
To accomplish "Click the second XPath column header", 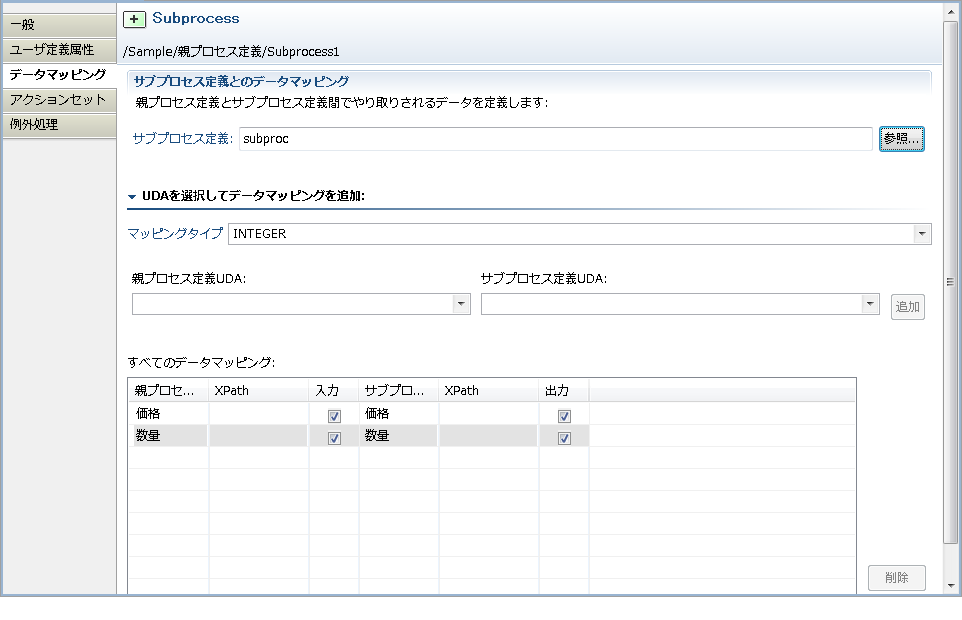I will (x=488, y=391).
